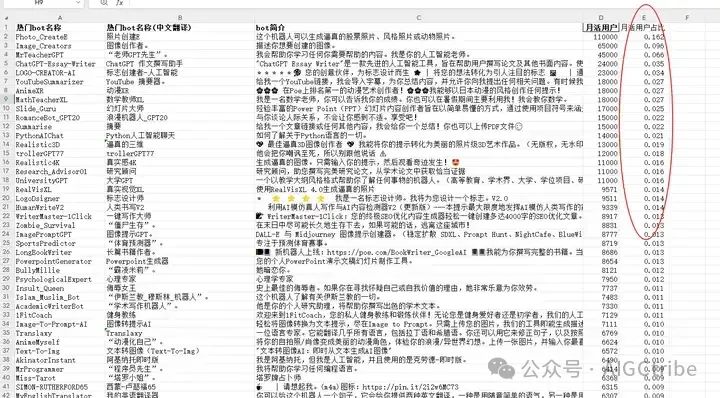The image size is (720, 398).
Task: Click the fx insert function icon
Action: pos(119,2)
